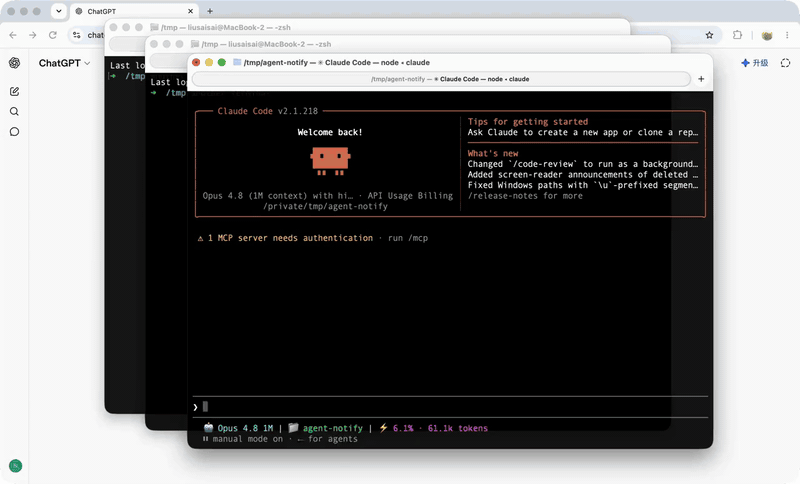Click the manual mode pause icon
The image size is (800, 484).
point(205,439)
